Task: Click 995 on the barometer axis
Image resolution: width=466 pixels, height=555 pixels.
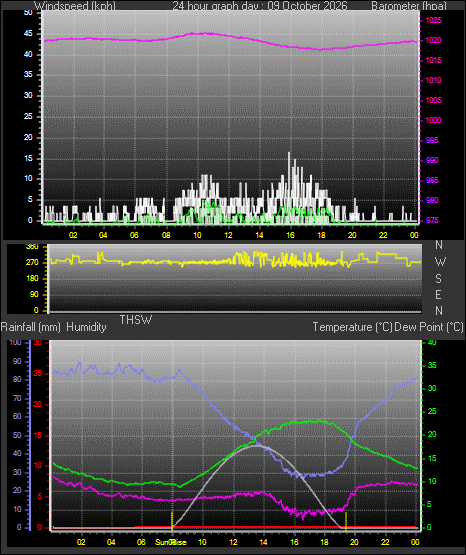Action: pos(432,141)
